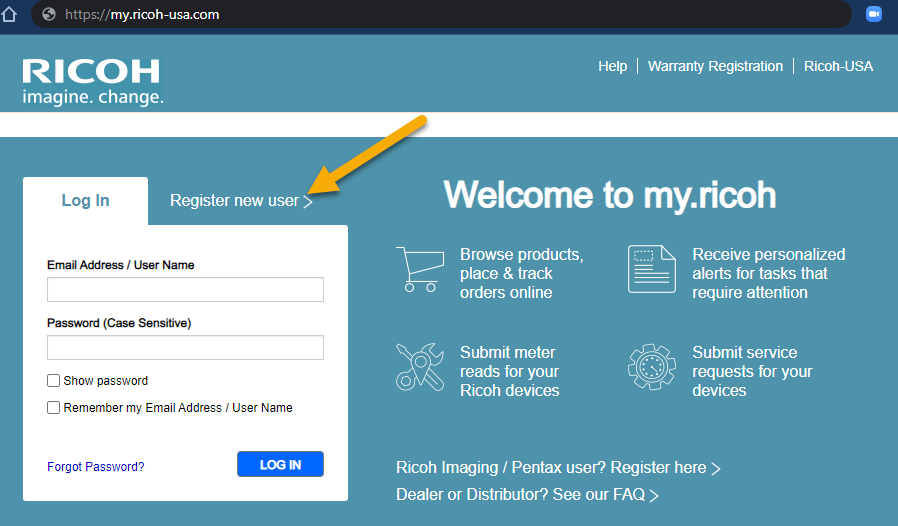Open the Help link

click(x=612, y=66)
